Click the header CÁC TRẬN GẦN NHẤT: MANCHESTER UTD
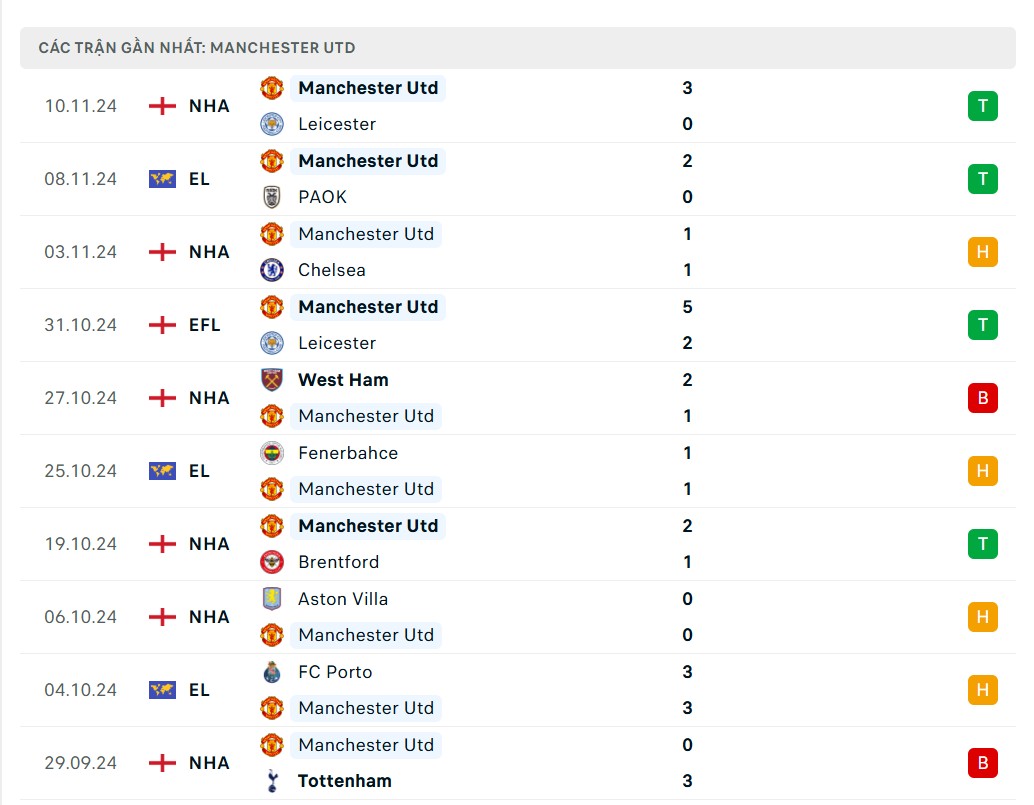The height and width of the screenshot is (805, 1034). pos(196,47)
